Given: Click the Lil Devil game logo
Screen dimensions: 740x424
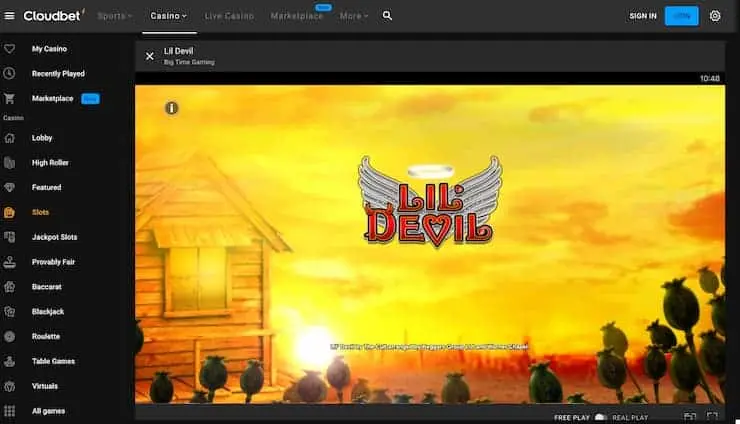Looking at the screenshot, I should coord(430,202).
